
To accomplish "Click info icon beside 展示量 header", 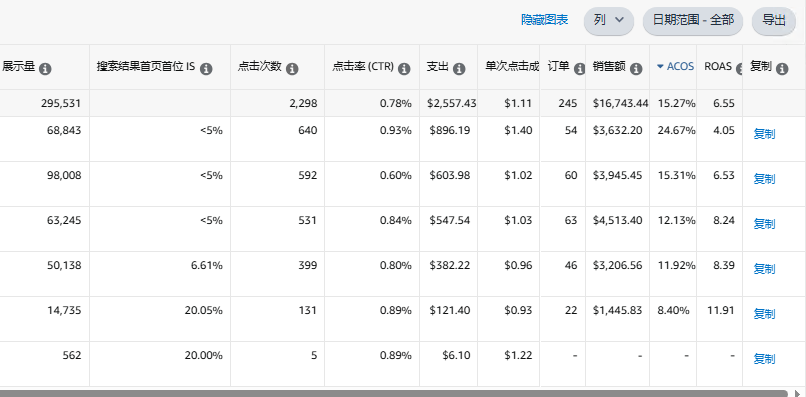I will pos(45,69).
